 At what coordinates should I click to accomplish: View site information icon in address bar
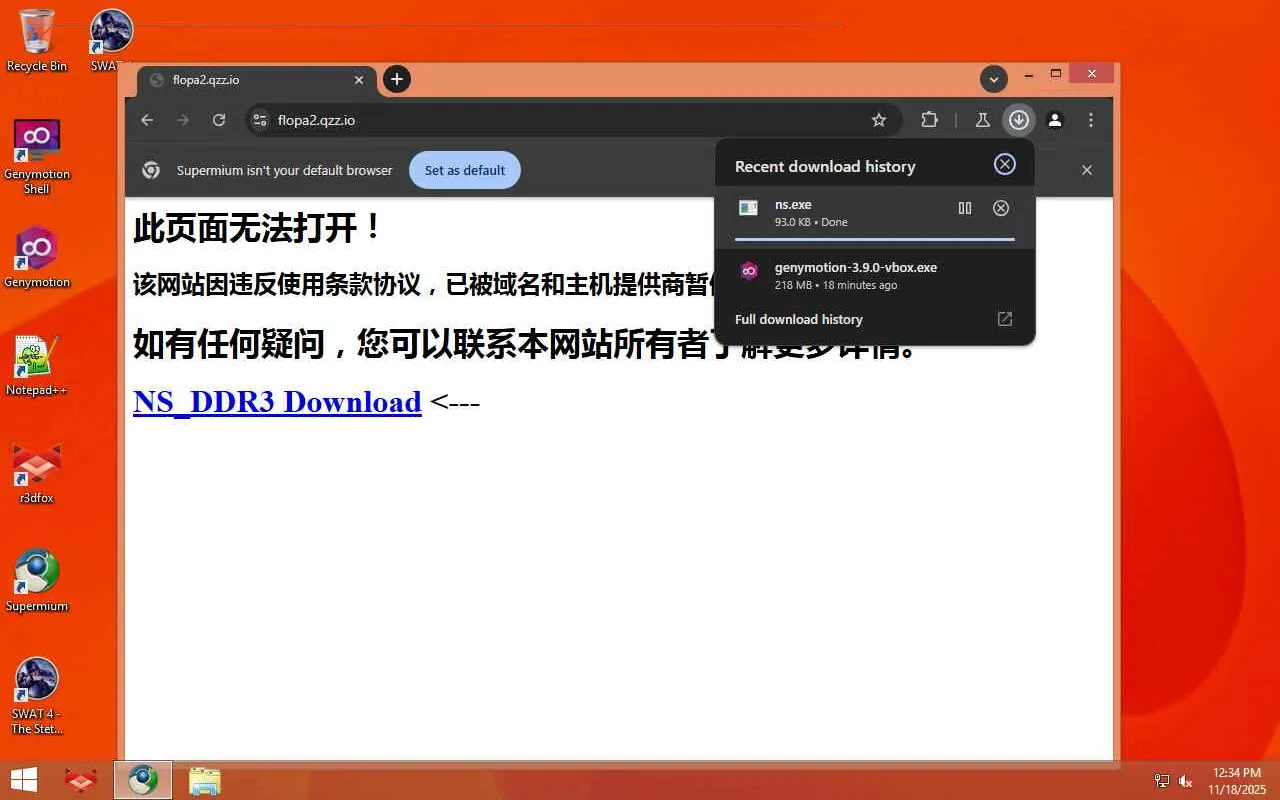point(260,120)
